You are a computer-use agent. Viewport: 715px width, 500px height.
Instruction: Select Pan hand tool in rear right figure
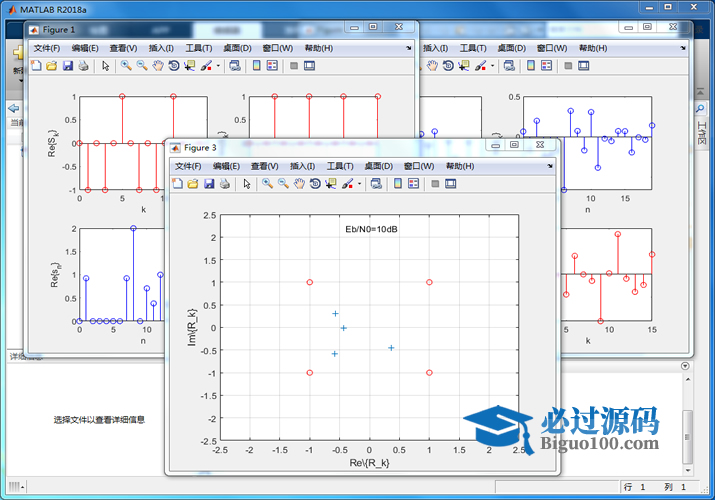point(432,66)
